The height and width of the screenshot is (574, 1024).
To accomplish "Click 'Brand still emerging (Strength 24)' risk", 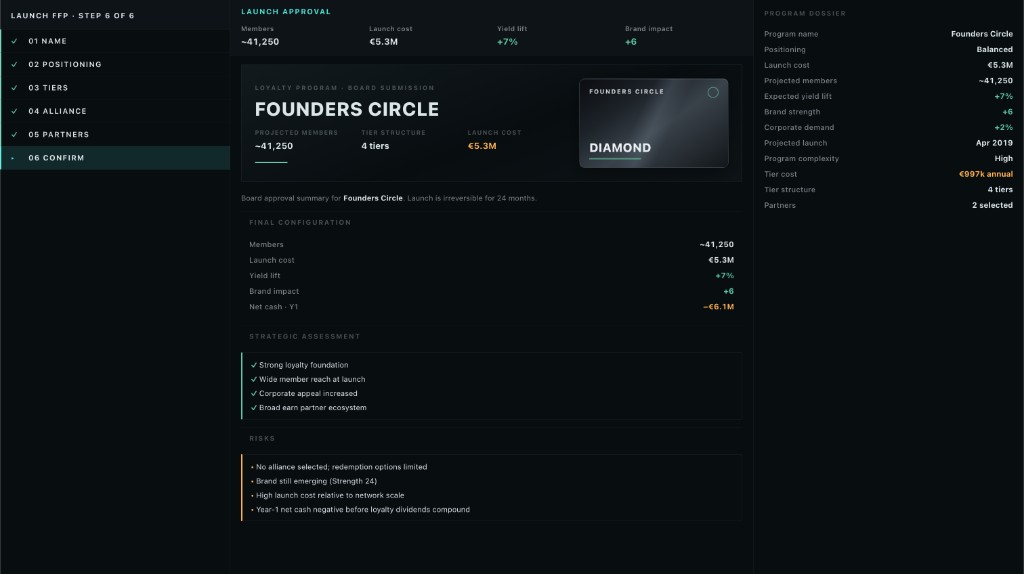I will click(316, 481).
